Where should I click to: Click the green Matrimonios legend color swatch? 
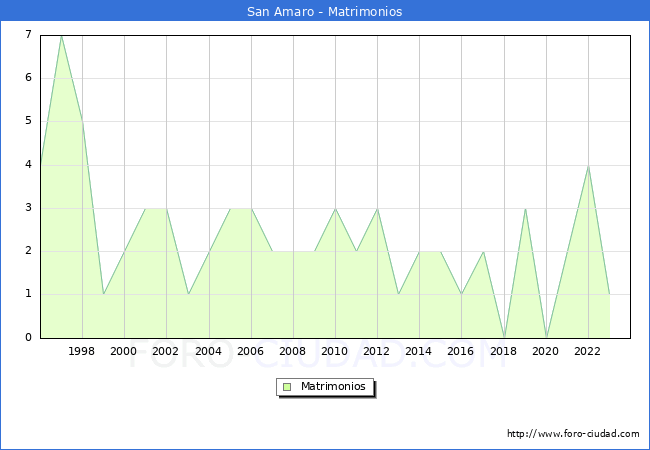(x=287, y=386)
